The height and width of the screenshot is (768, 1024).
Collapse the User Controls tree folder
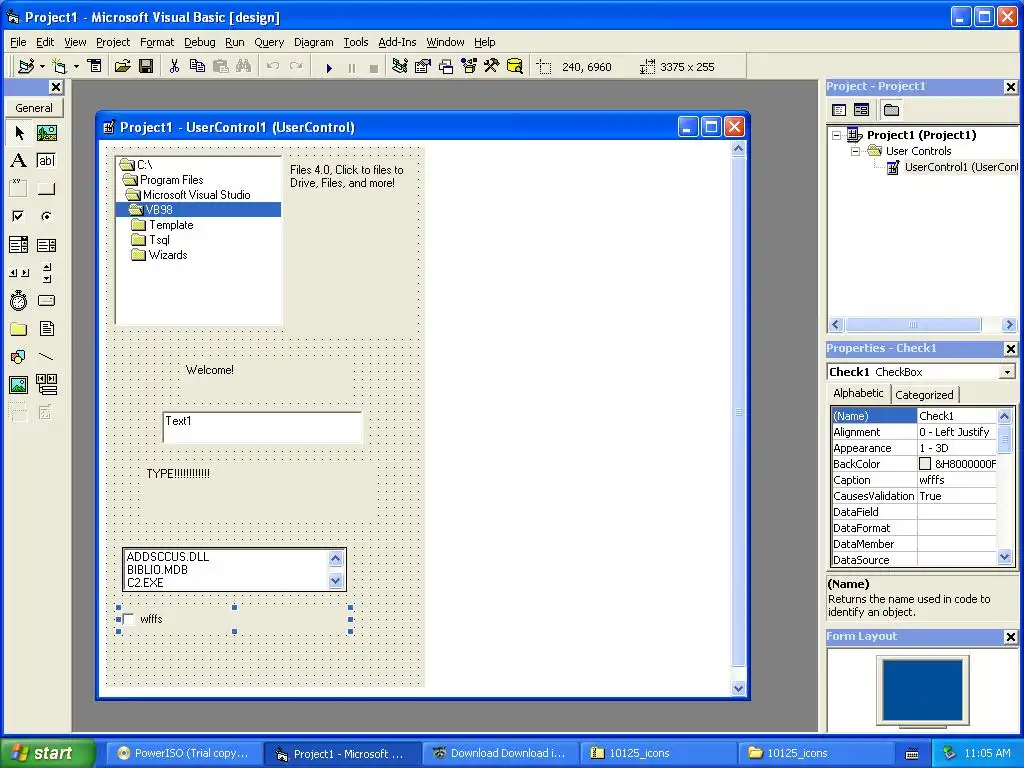click(x=856, y=151)
